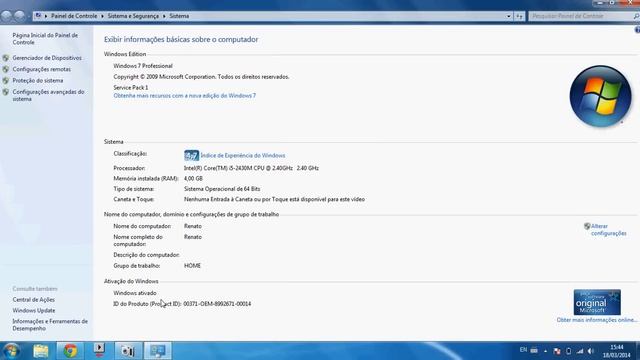The height and width of the screenshot is (360, 640).
Task: Open the Windows Start orb
Action: pyautogui.click(x=11, y=351)
